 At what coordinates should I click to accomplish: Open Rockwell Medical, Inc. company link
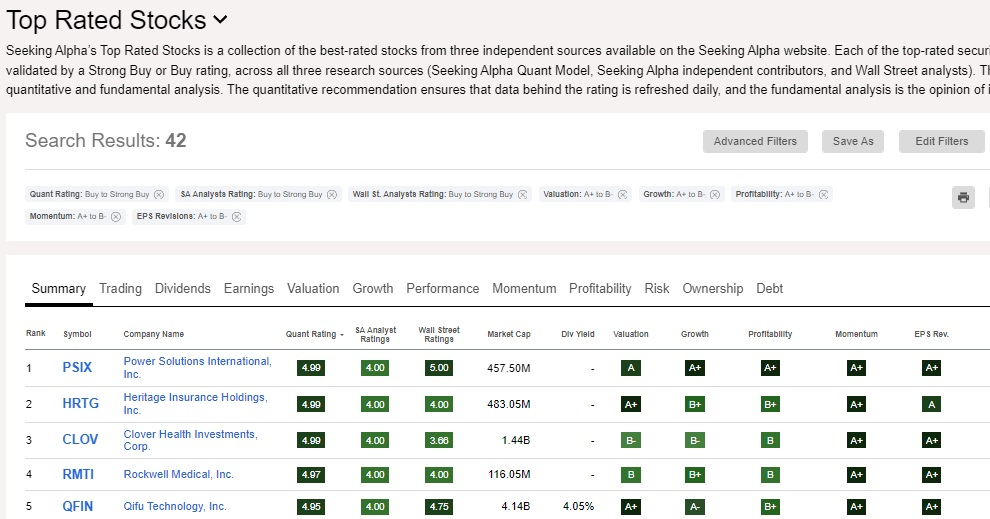point(178,474)
